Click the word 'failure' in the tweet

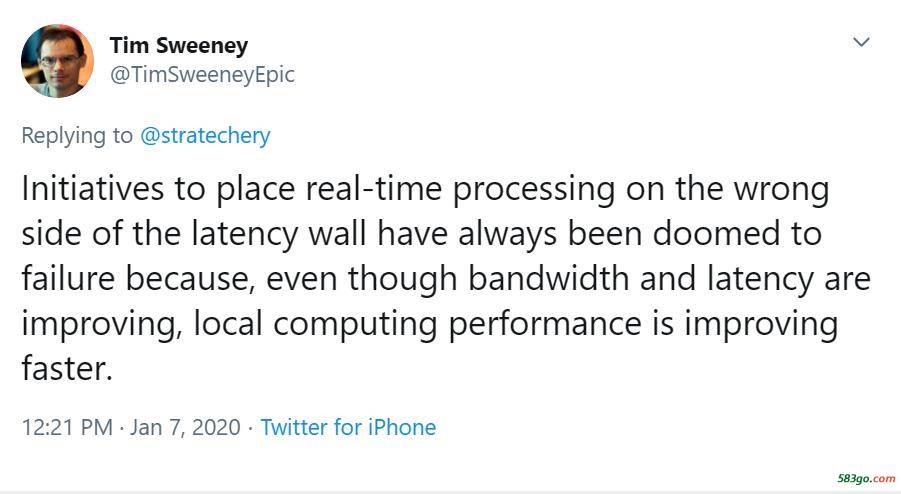[68, 279]
